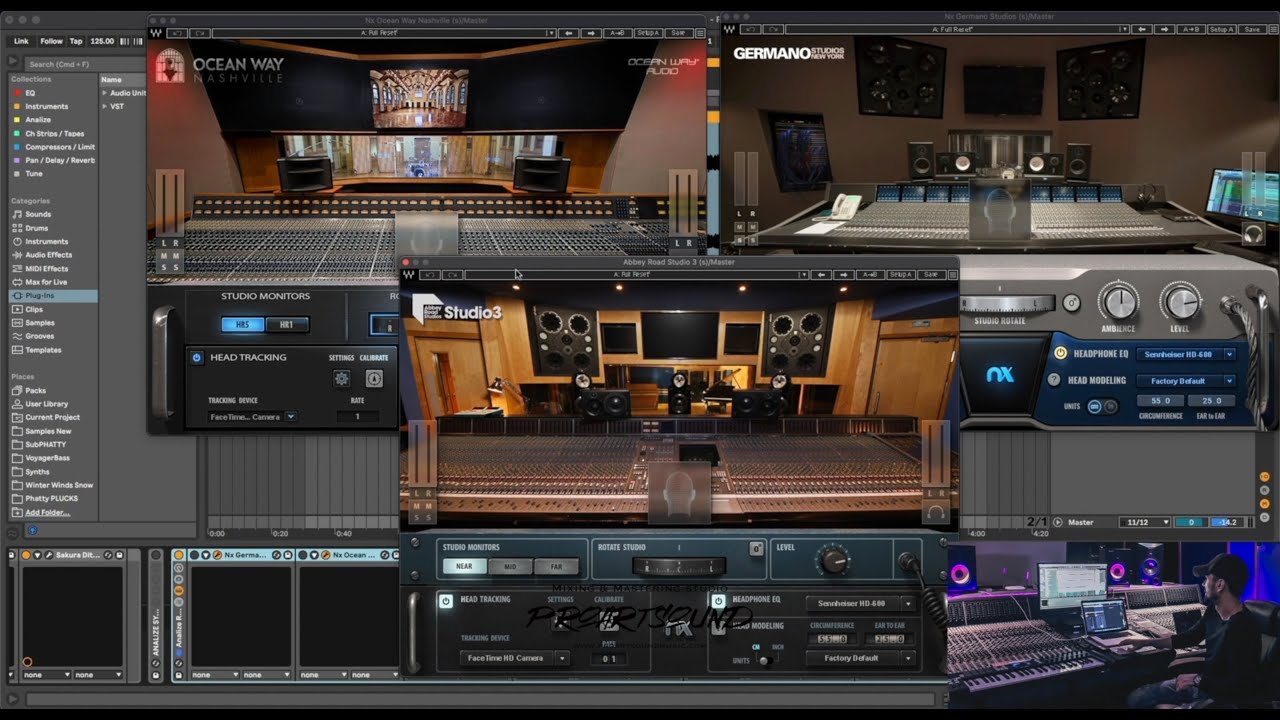
Task: Toggle Headphone EQ power in Germano window
Action: click(x=1061, y=353)
